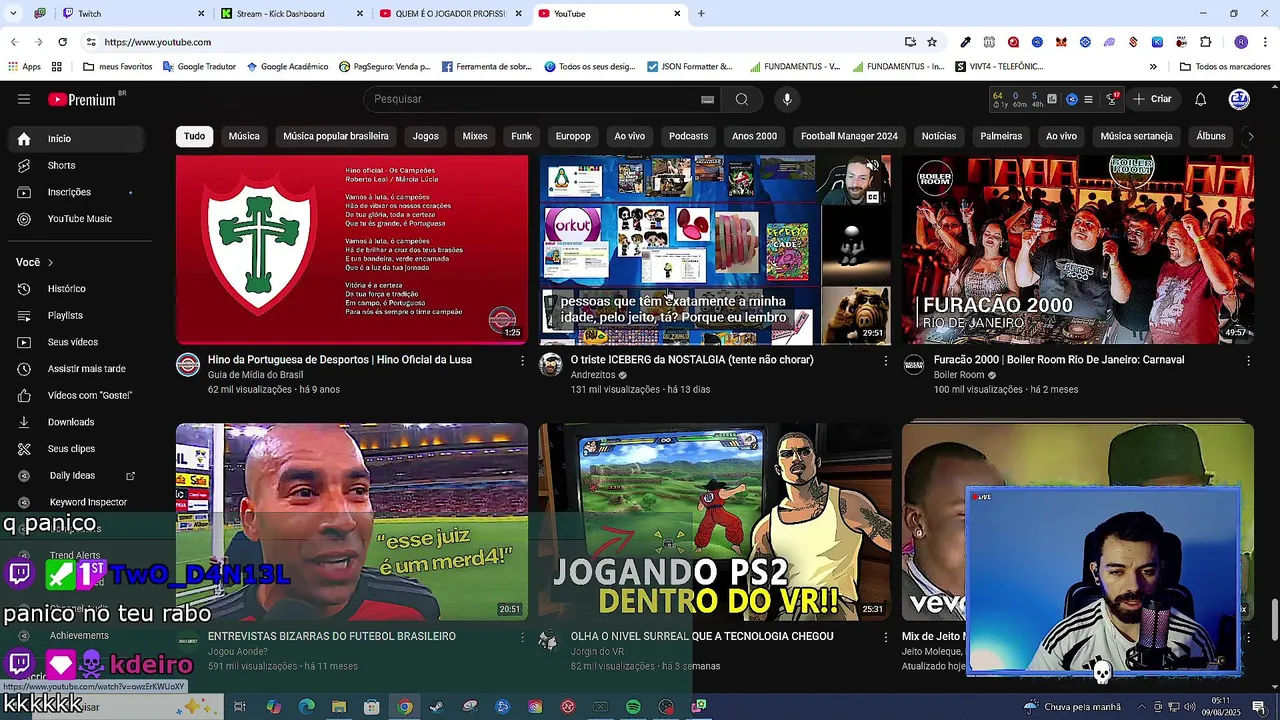Start voice search with the microphone icon
Screen dimensions: 1280x720
click(x=787, y=99)
